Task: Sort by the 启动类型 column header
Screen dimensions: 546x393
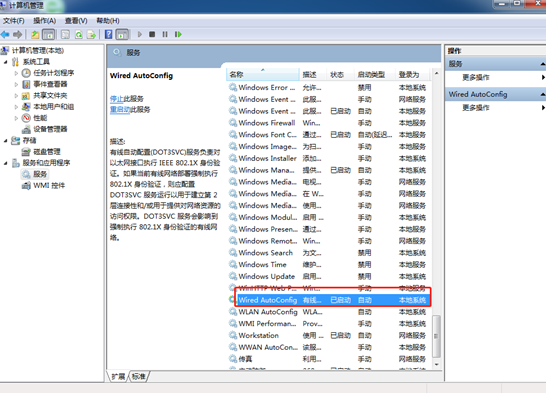Action: [375, 74]
